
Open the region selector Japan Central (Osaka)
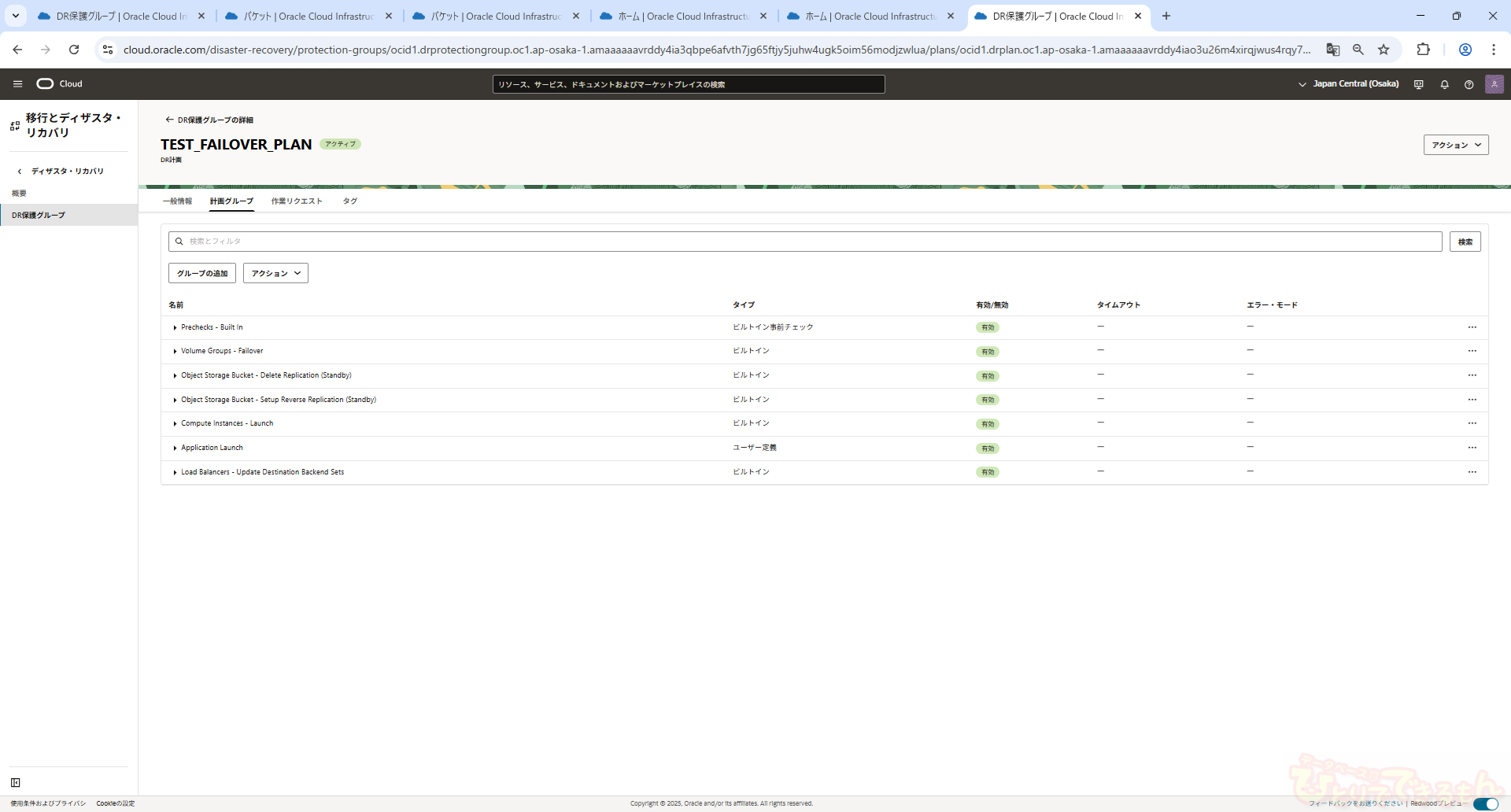pos(1348,84)
